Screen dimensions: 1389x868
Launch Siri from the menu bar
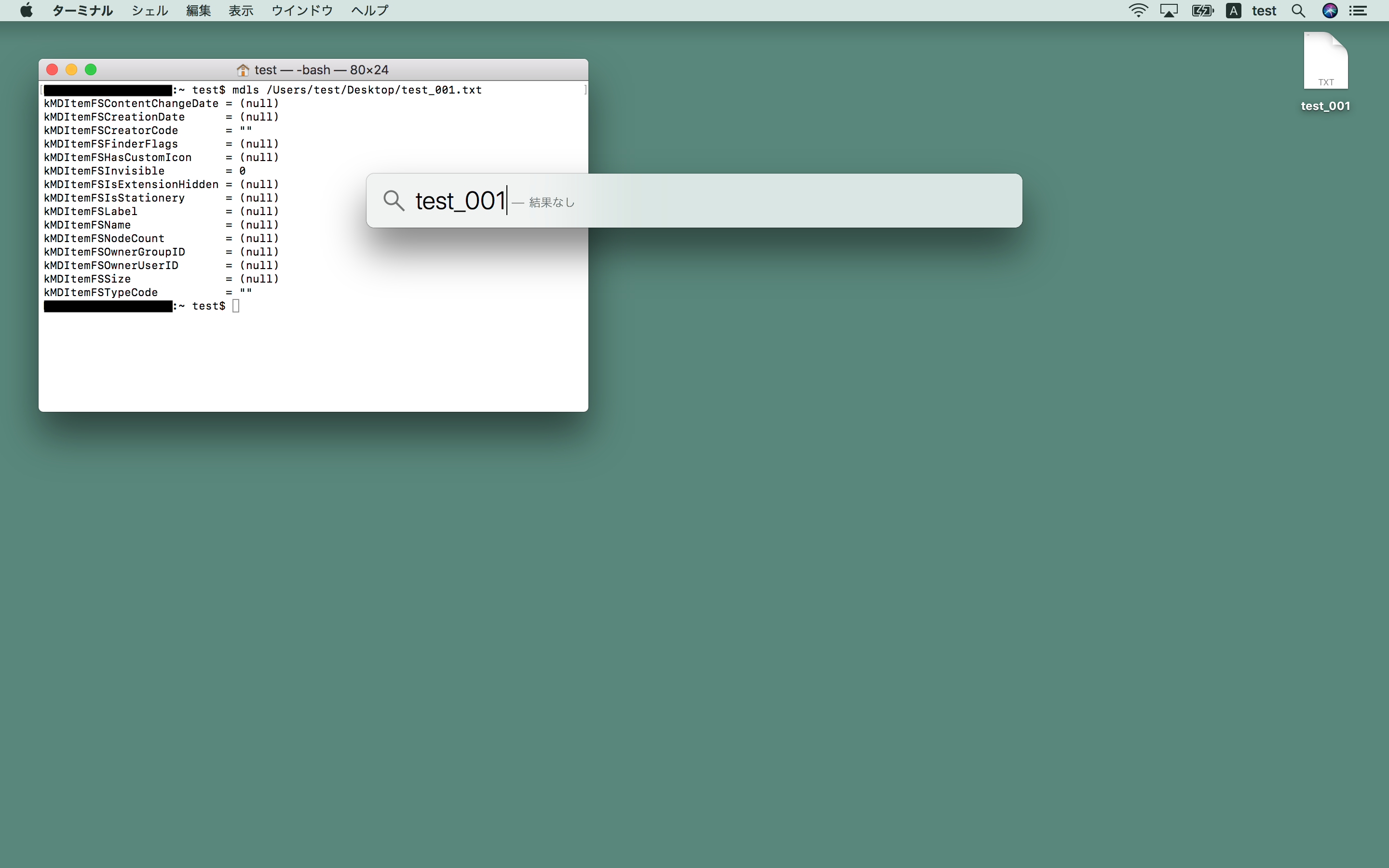point(1329,10)
